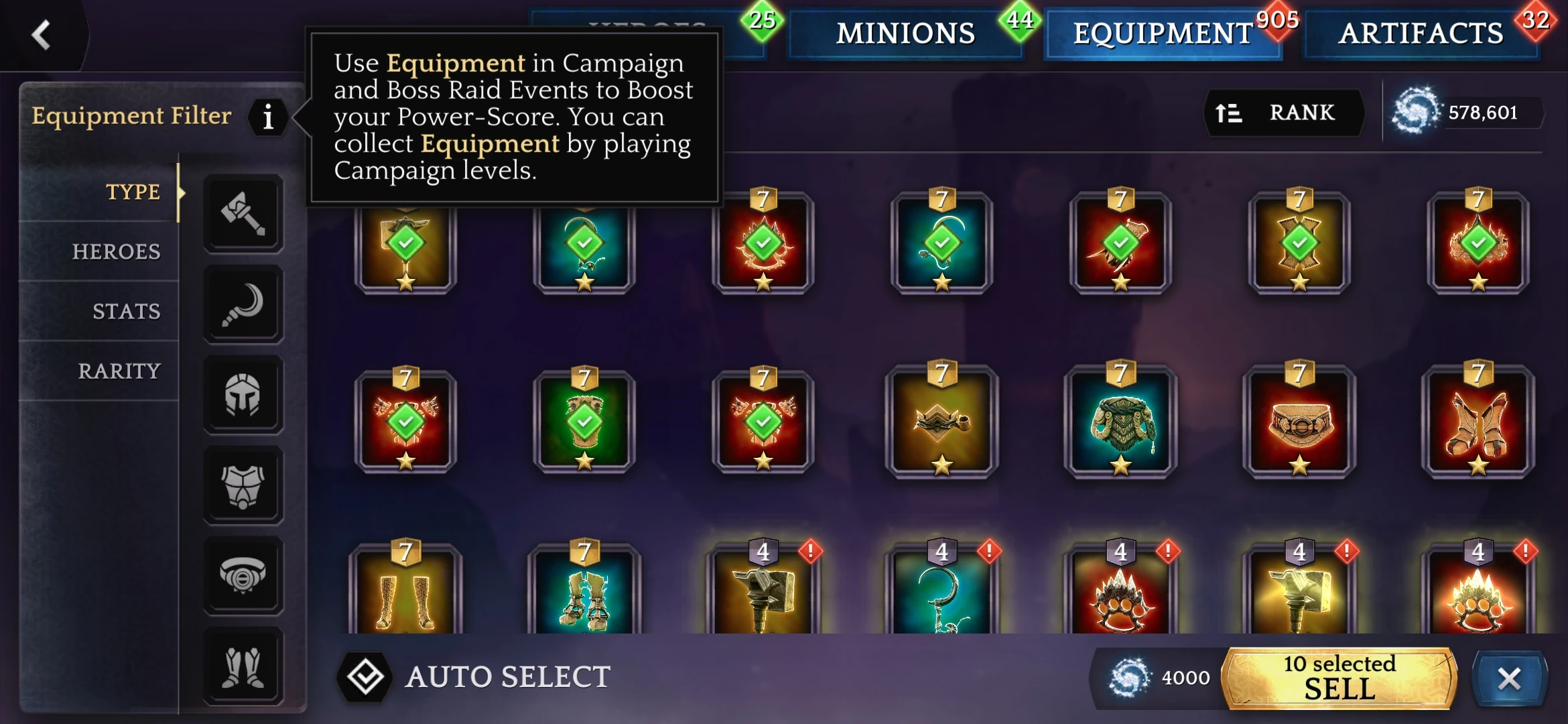Deselect the checked green mask item
Screen dimensions: 1568x724
click(584, 422)
